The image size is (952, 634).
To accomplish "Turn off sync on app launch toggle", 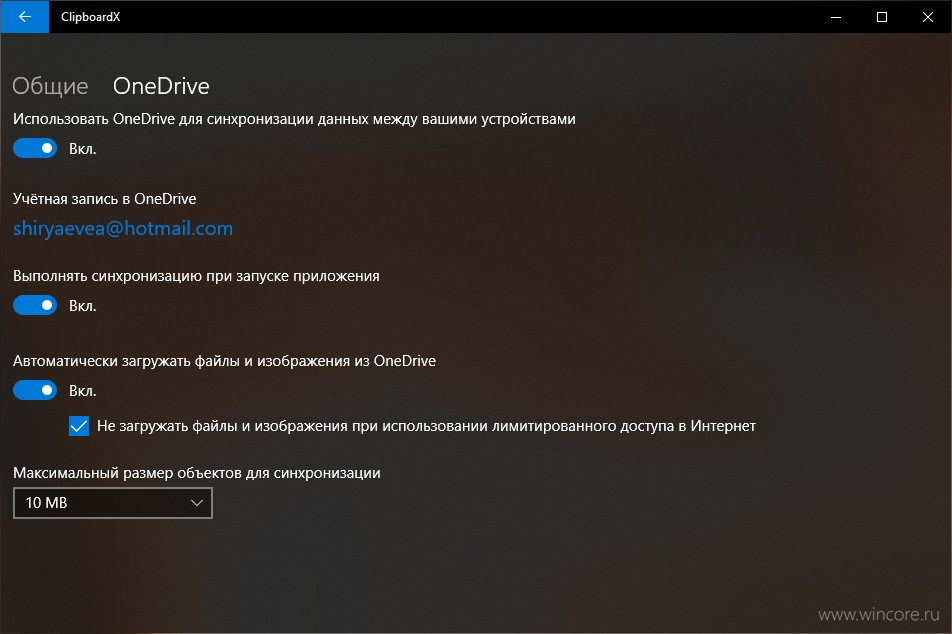I will point(35,305).
